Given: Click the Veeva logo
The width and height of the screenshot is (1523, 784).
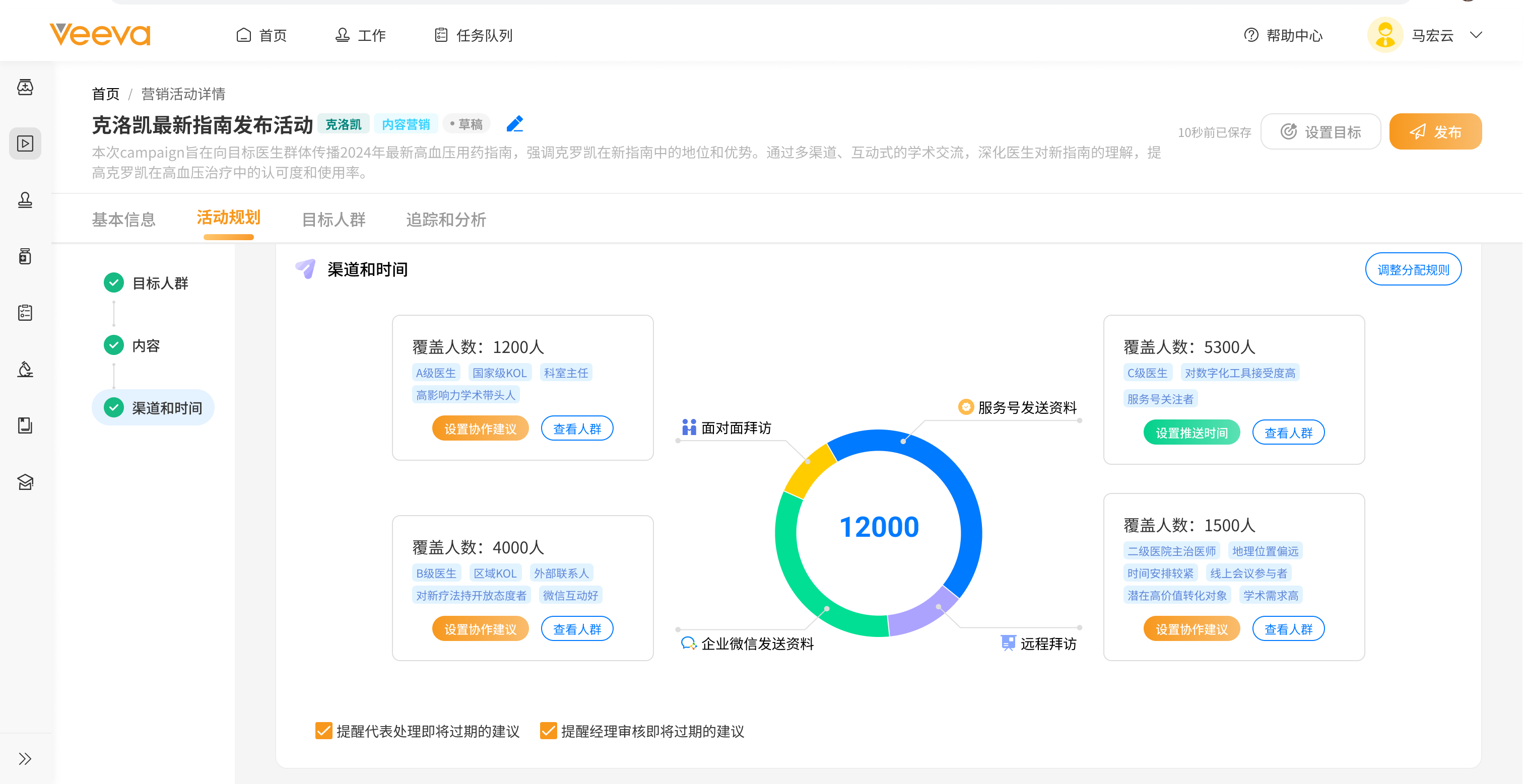Looking at the screenshot, I should coord(100,35).
